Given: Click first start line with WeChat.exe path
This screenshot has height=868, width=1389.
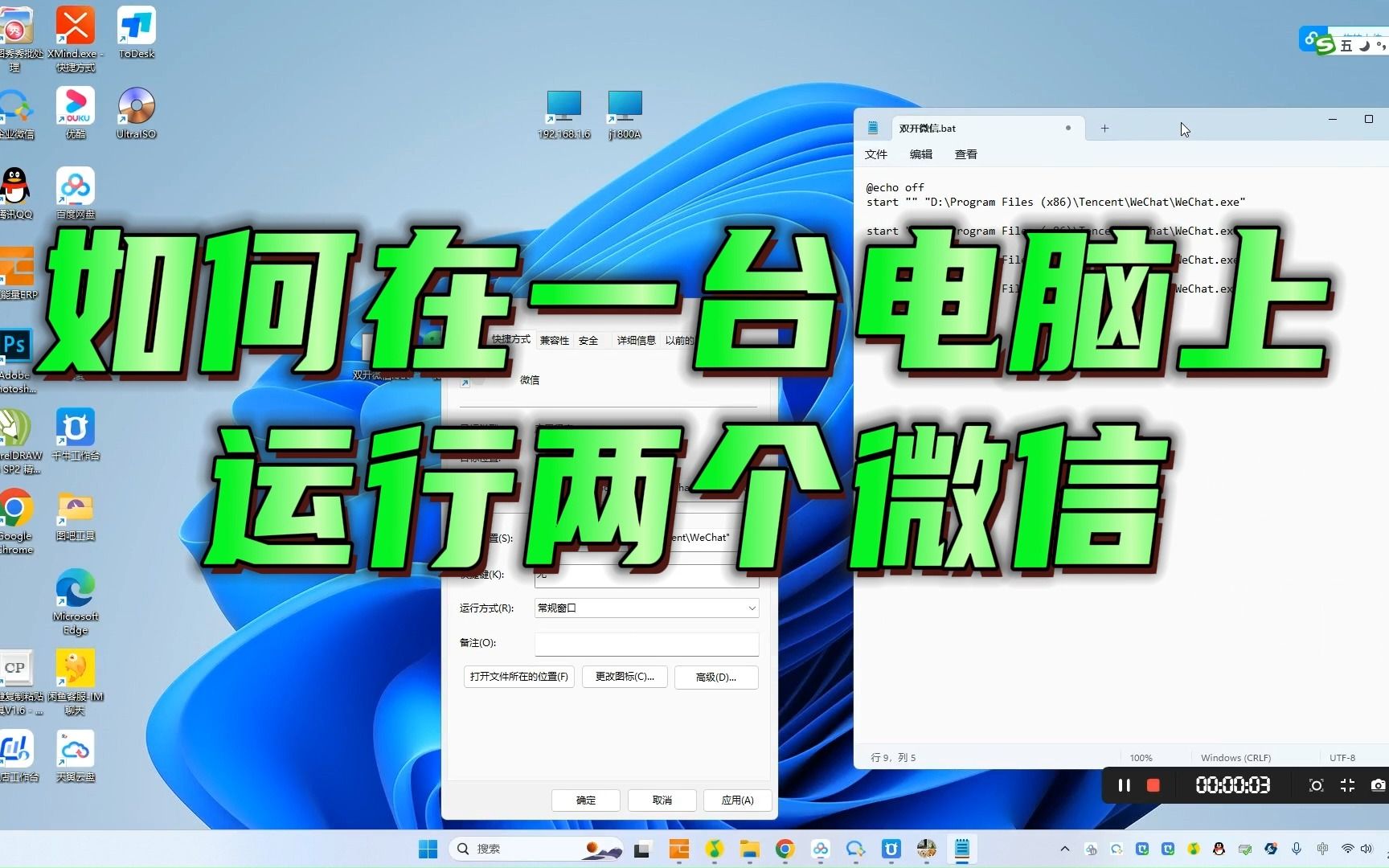Looking at the screenshot, I should pos(1055,202).
